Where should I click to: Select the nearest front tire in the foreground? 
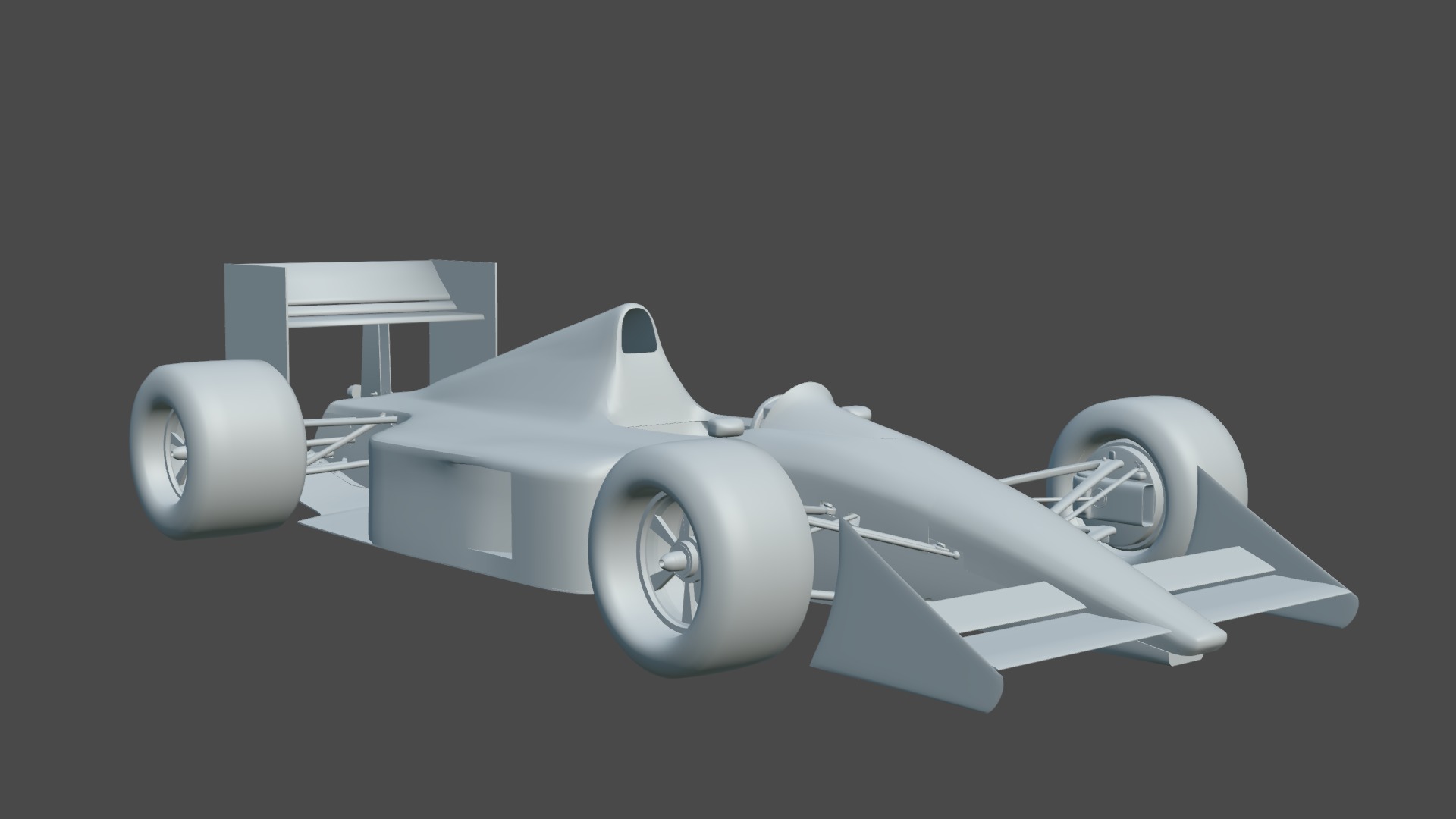[701, 558]
